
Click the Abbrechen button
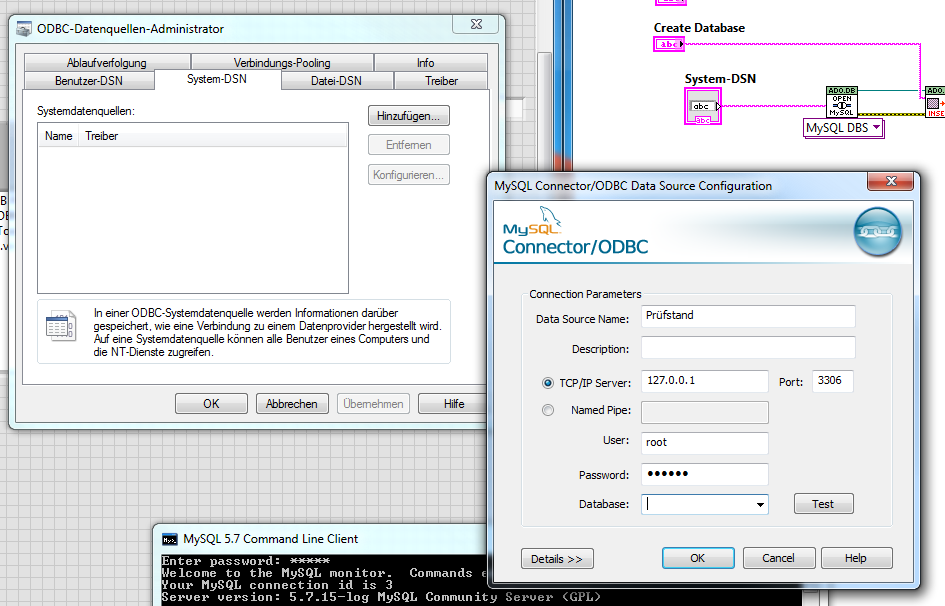(292, 404)
